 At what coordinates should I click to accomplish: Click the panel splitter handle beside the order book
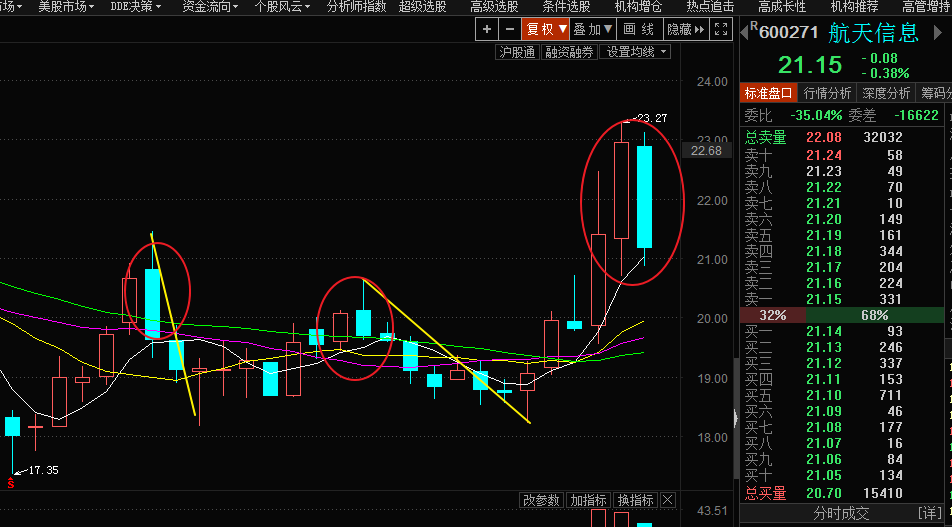[x=736, y=419]
